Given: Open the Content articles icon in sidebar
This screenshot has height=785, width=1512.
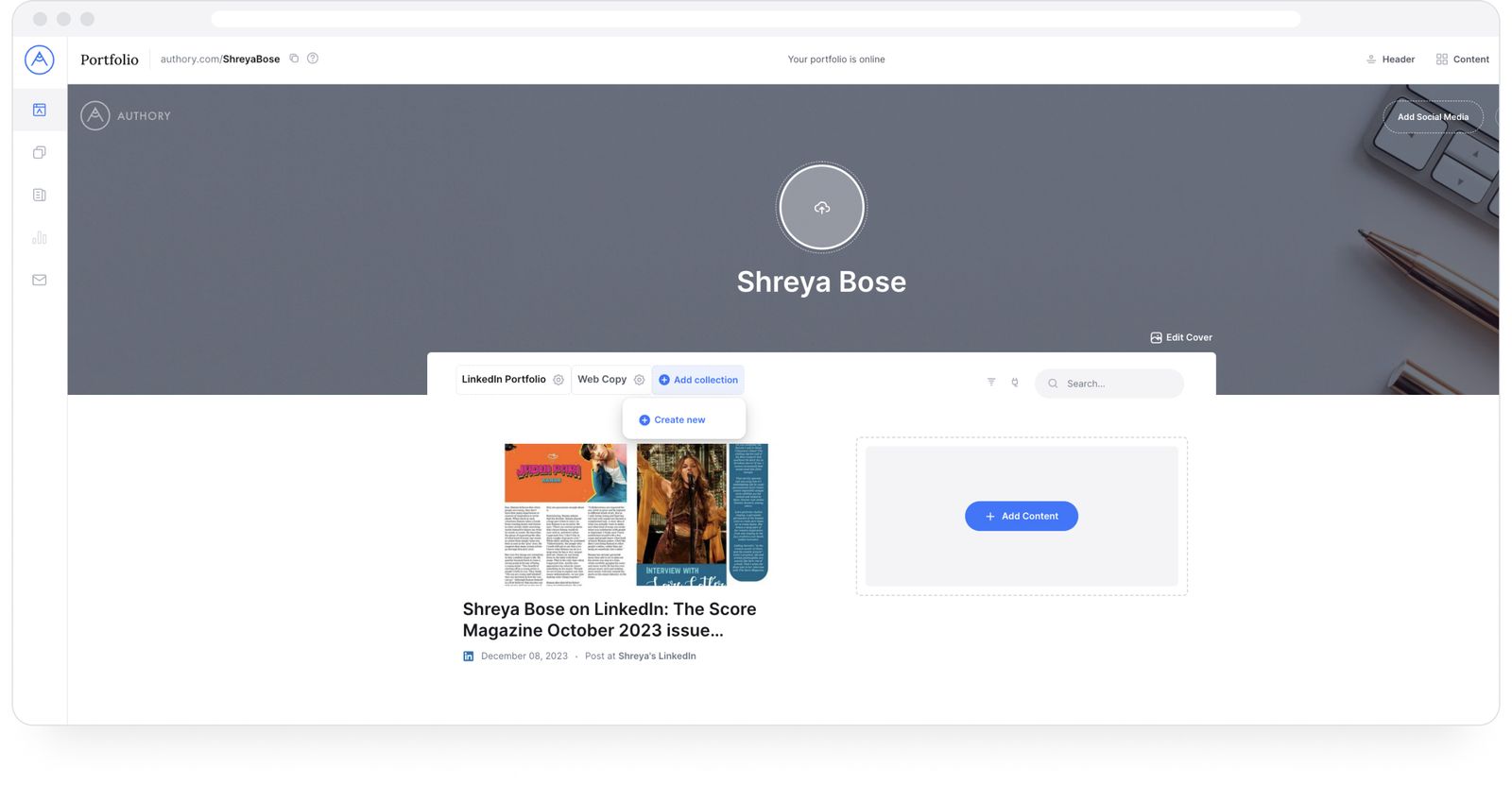Looking at the screenshot, I should click(39, 196).
